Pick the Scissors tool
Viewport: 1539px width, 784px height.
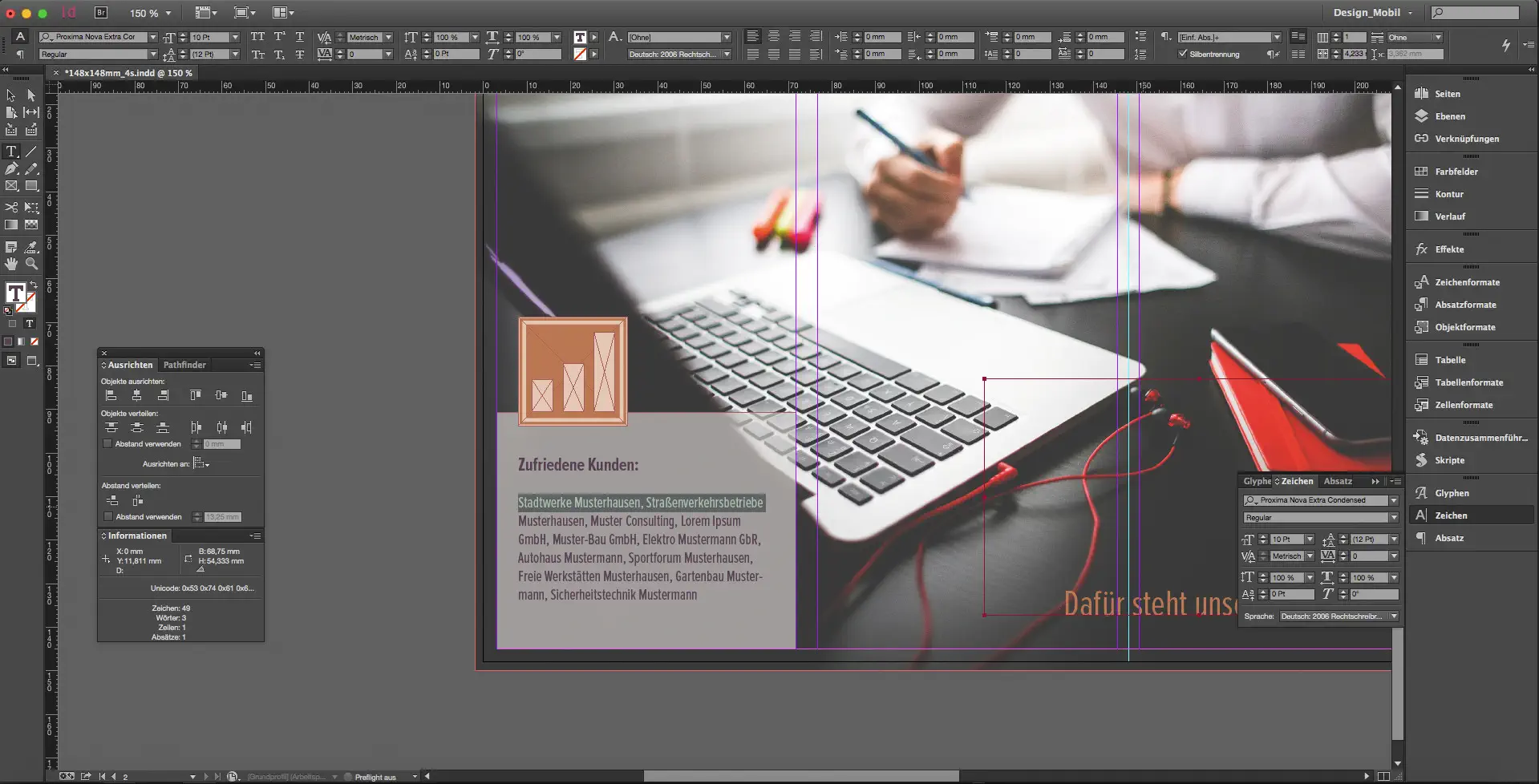click(x=11, y=208)
